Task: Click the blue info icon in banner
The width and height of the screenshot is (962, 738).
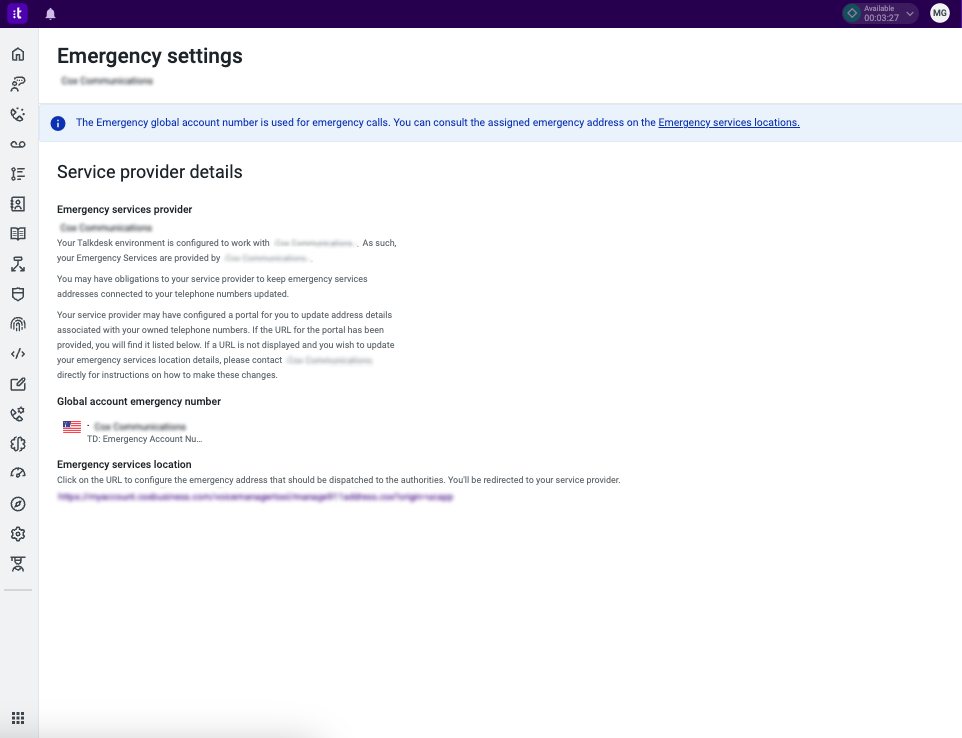Action: tap(58, 123)
